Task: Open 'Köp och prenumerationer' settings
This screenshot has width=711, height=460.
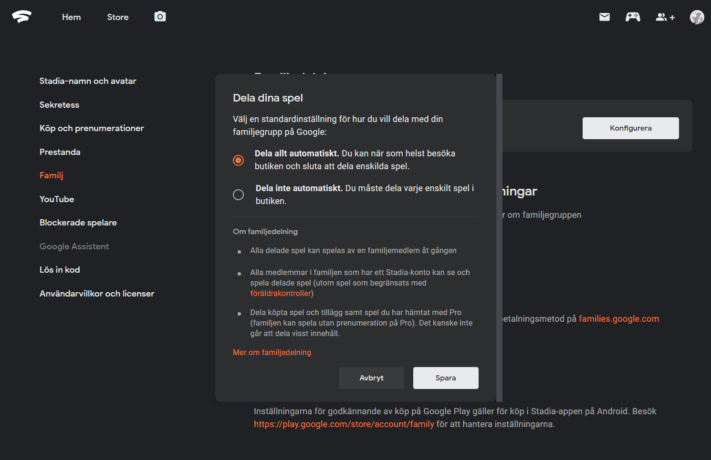Action: pos(92,128)
